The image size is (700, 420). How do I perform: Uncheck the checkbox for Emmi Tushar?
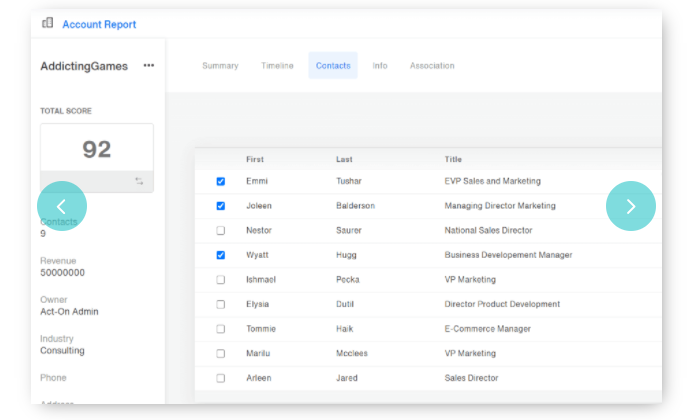coord(221,181)
